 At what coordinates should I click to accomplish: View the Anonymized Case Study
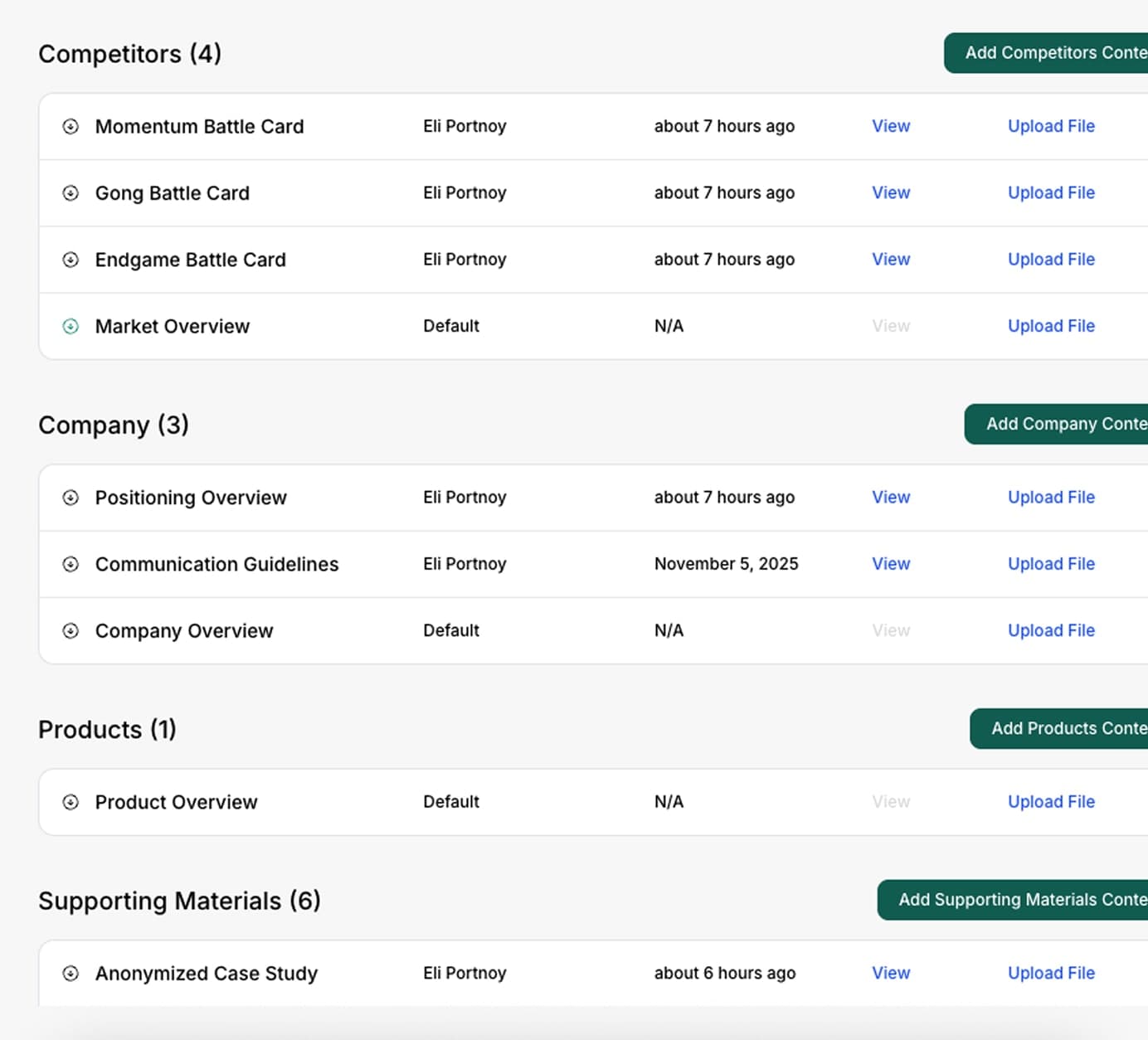(890, 973)
